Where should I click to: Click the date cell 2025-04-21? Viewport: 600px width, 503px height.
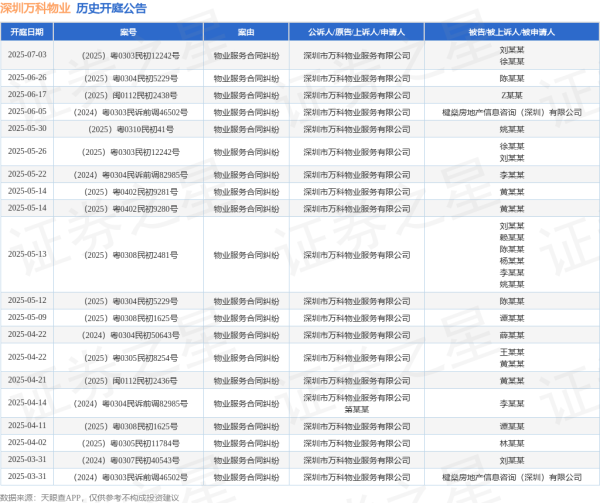(27, 380)
